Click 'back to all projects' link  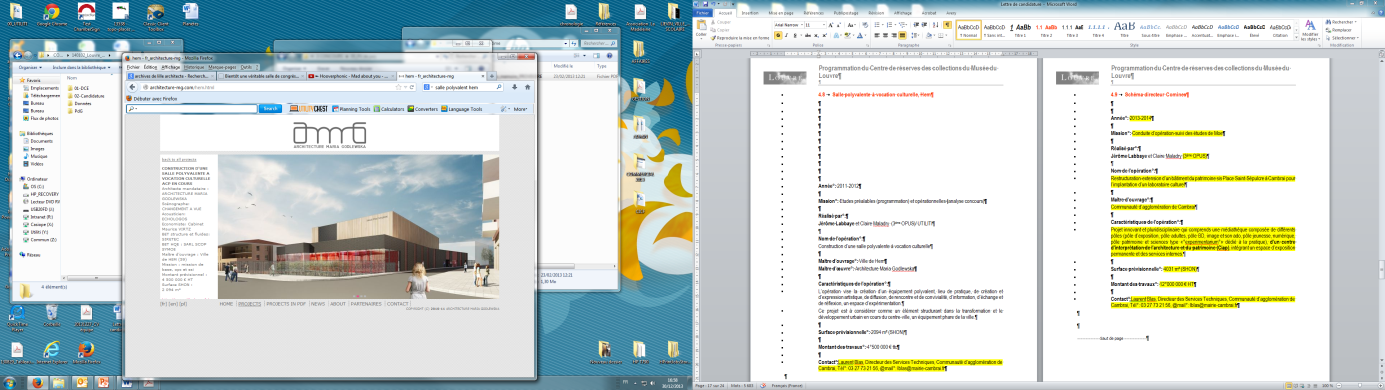tap(179, 159)
